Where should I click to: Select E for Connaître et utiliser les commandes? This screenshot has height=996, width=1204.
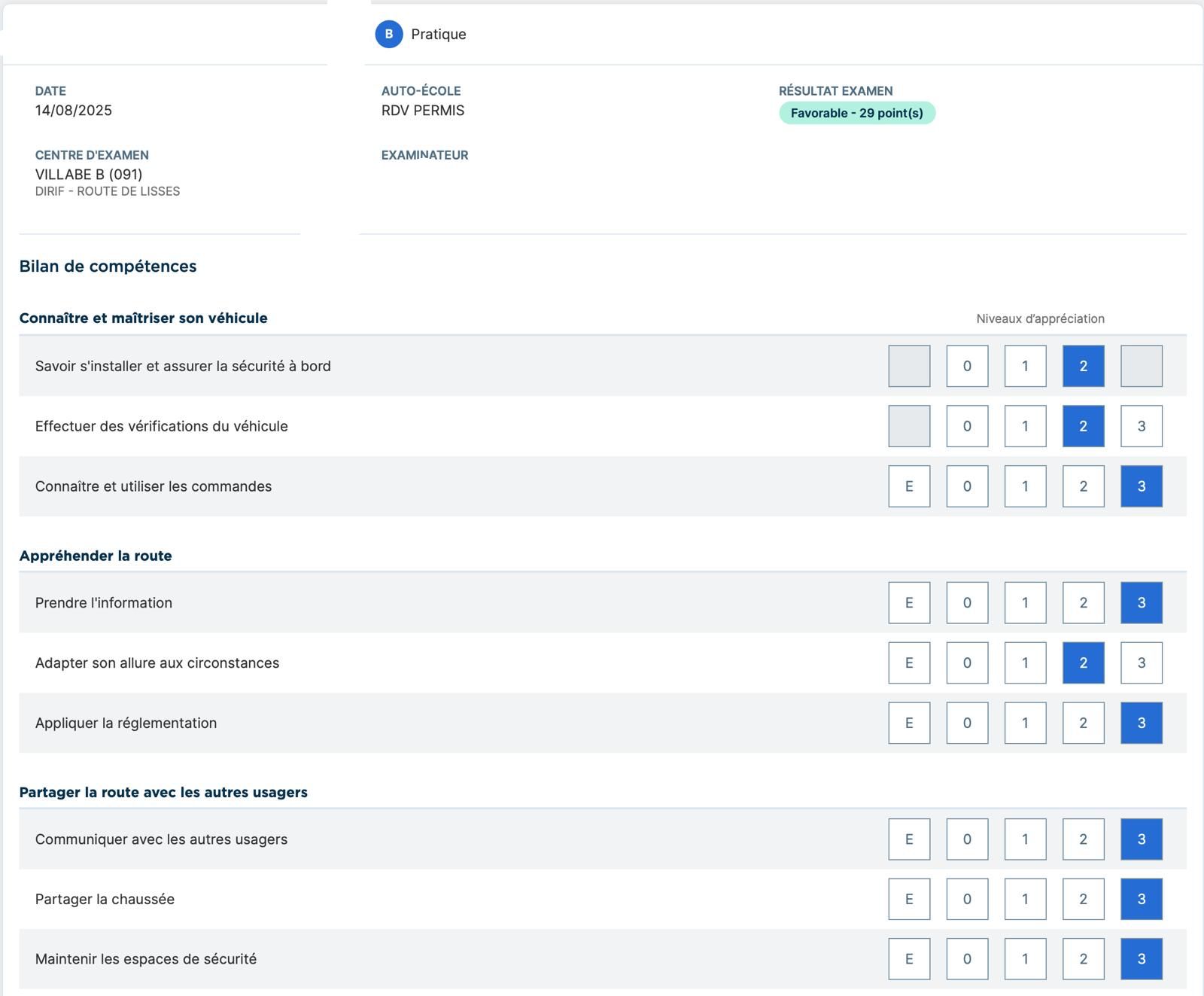[909, 486]
